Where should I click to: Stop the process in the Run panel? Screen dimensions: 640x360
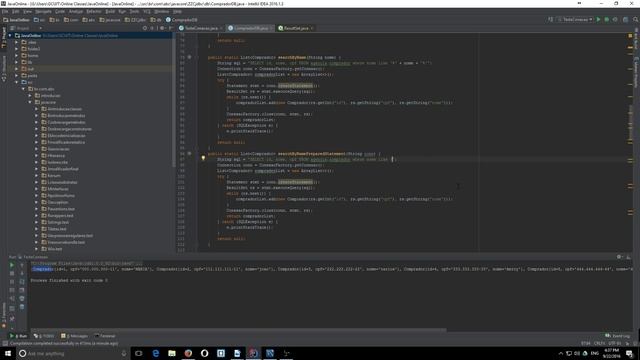coord(12,273)
